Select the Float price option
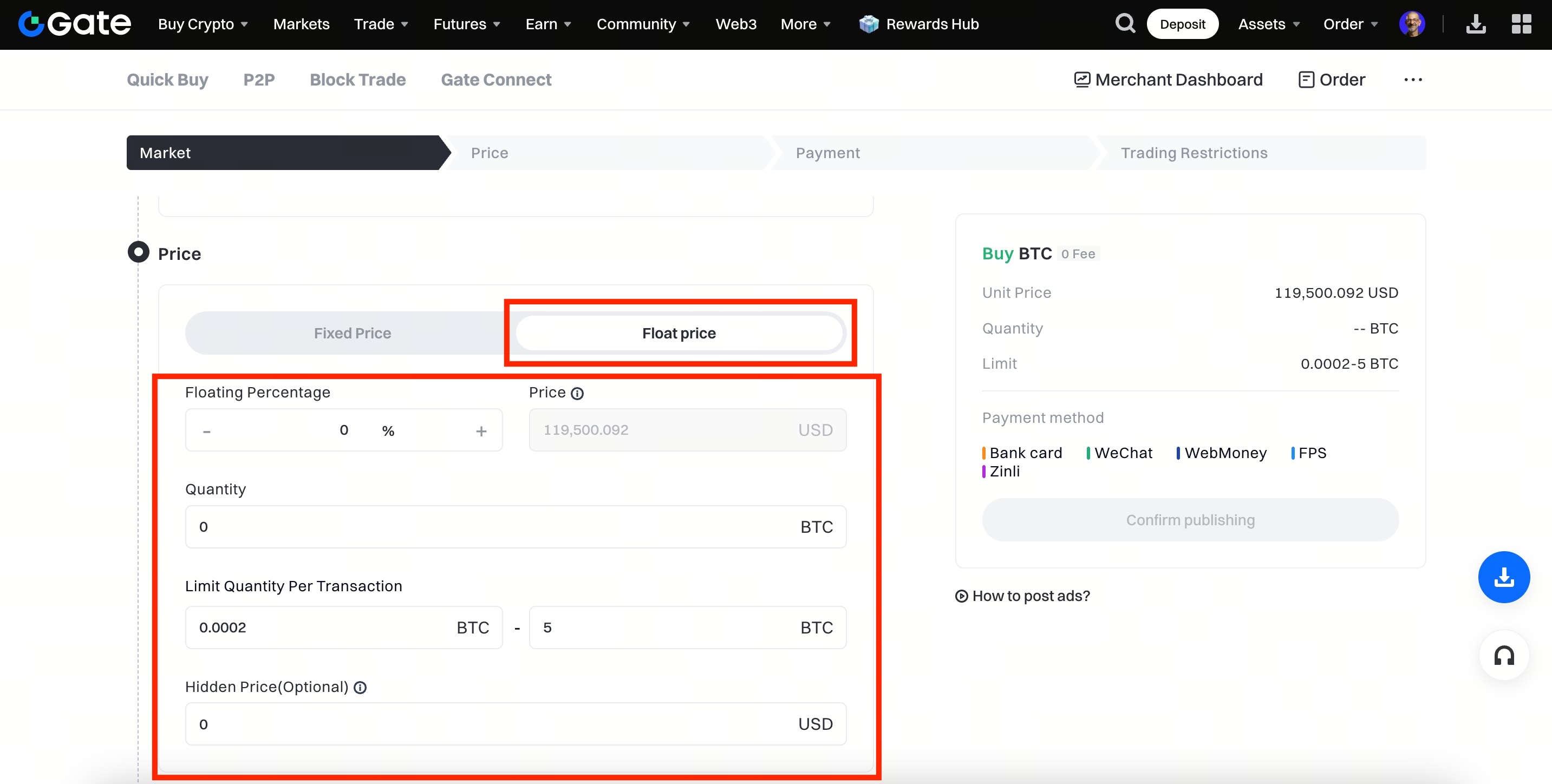 click(679, 333)
